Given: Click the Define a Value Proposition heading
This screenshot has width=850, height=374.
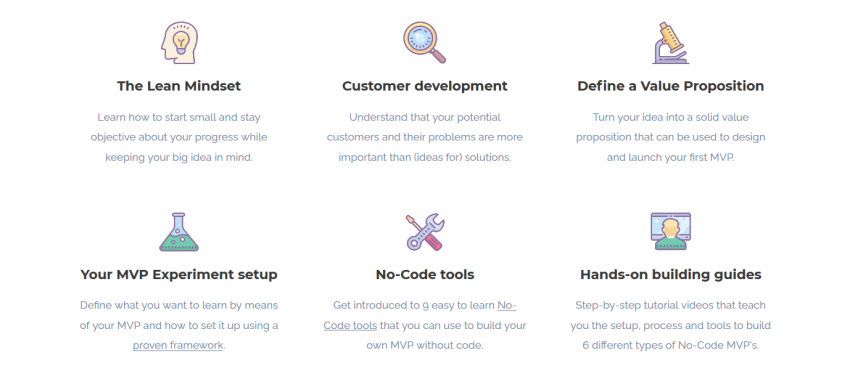Looking at the screenshot, I should pyautogui.click(x=671, y=86).
